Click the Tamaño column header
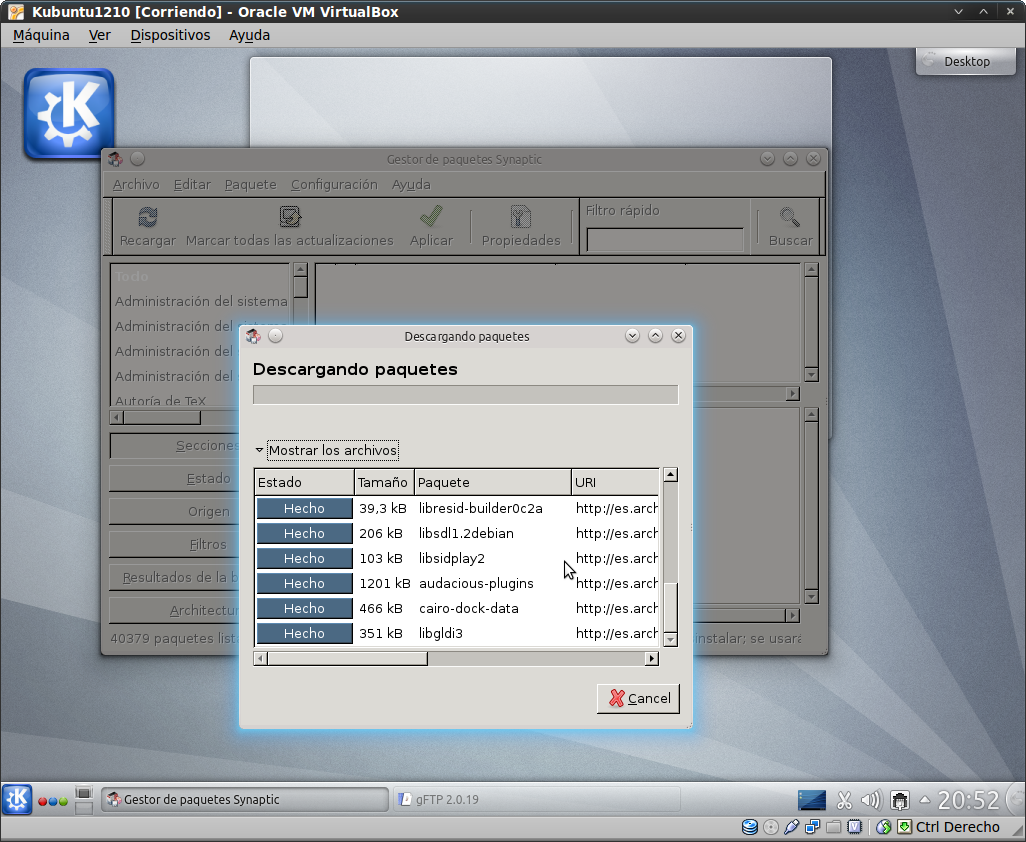Screen dimensions: 1026x842 383,482
